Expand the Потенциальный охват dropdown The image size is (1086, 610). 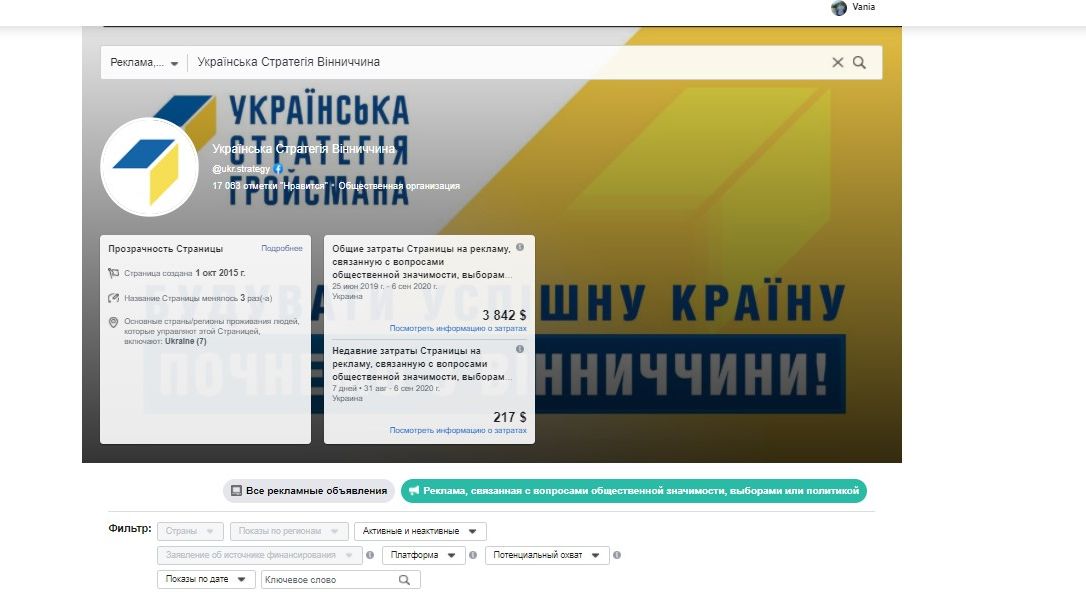[x=547, y=555]
